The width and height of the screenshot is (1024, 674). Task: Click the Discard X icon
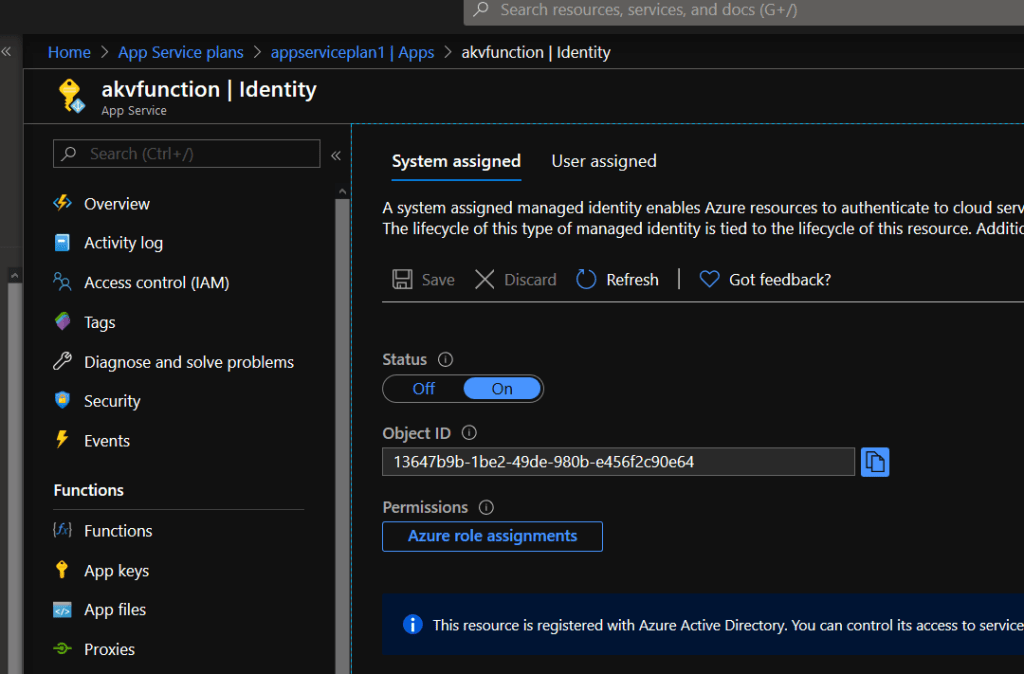tap(485, 280)
